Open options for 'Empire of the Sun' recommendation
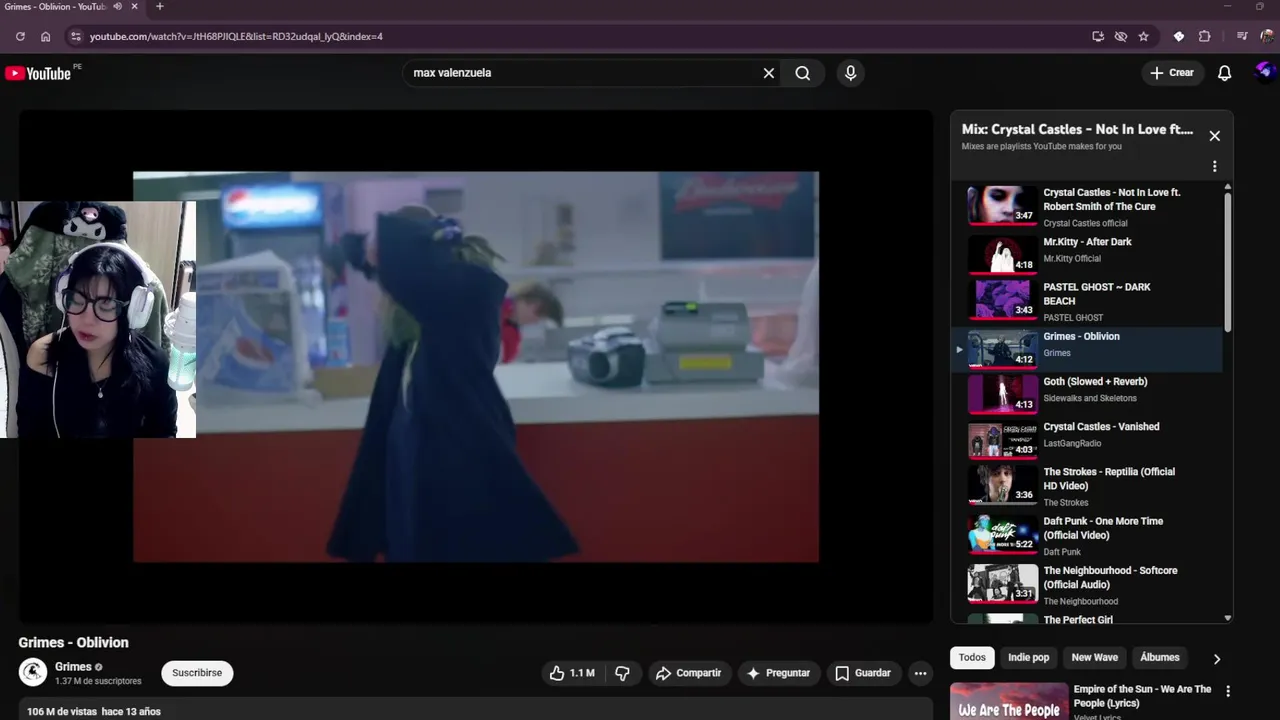1280x720 pixels. (1228, 691)
